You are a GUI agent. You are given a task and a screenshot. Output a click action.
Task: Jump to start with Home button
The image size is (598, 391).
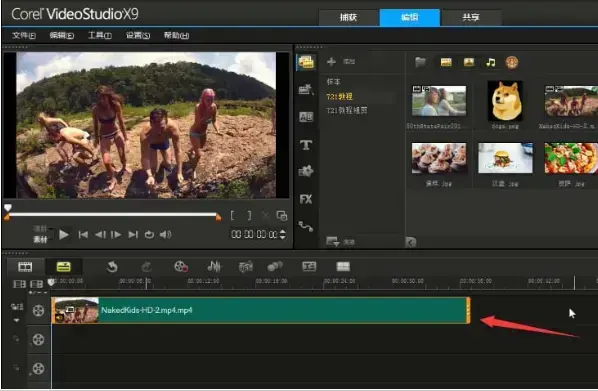click(83, 235)
